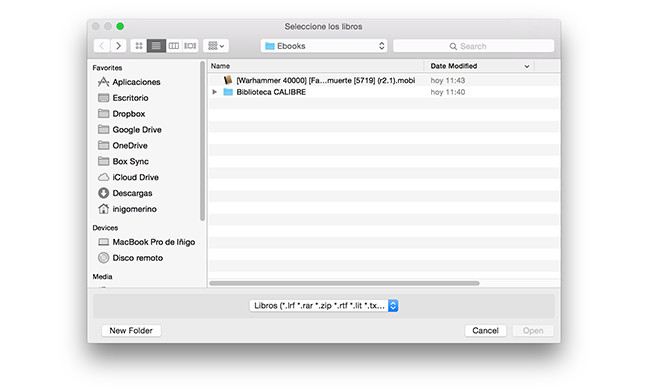
Task: Switch to list view mode
Action: click(156, 46)
